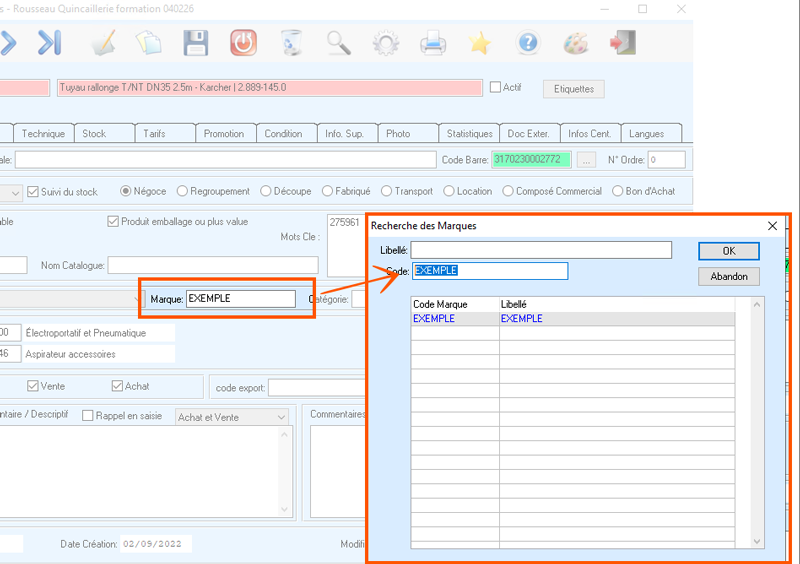This screenshot has height=564, width=800.
Task: Open the edit notepad pencil icon
Action: 104,43
